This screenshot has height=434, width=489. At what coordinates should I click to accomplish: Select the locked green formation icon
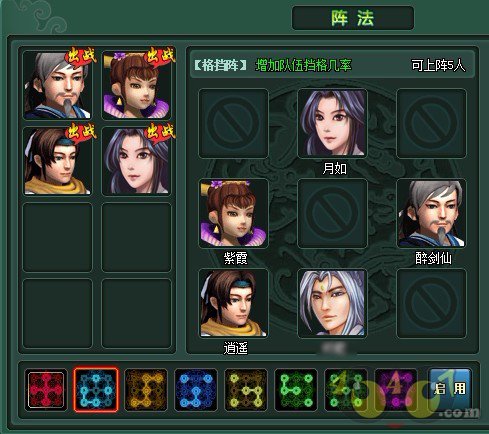click(x=346, y=390)
